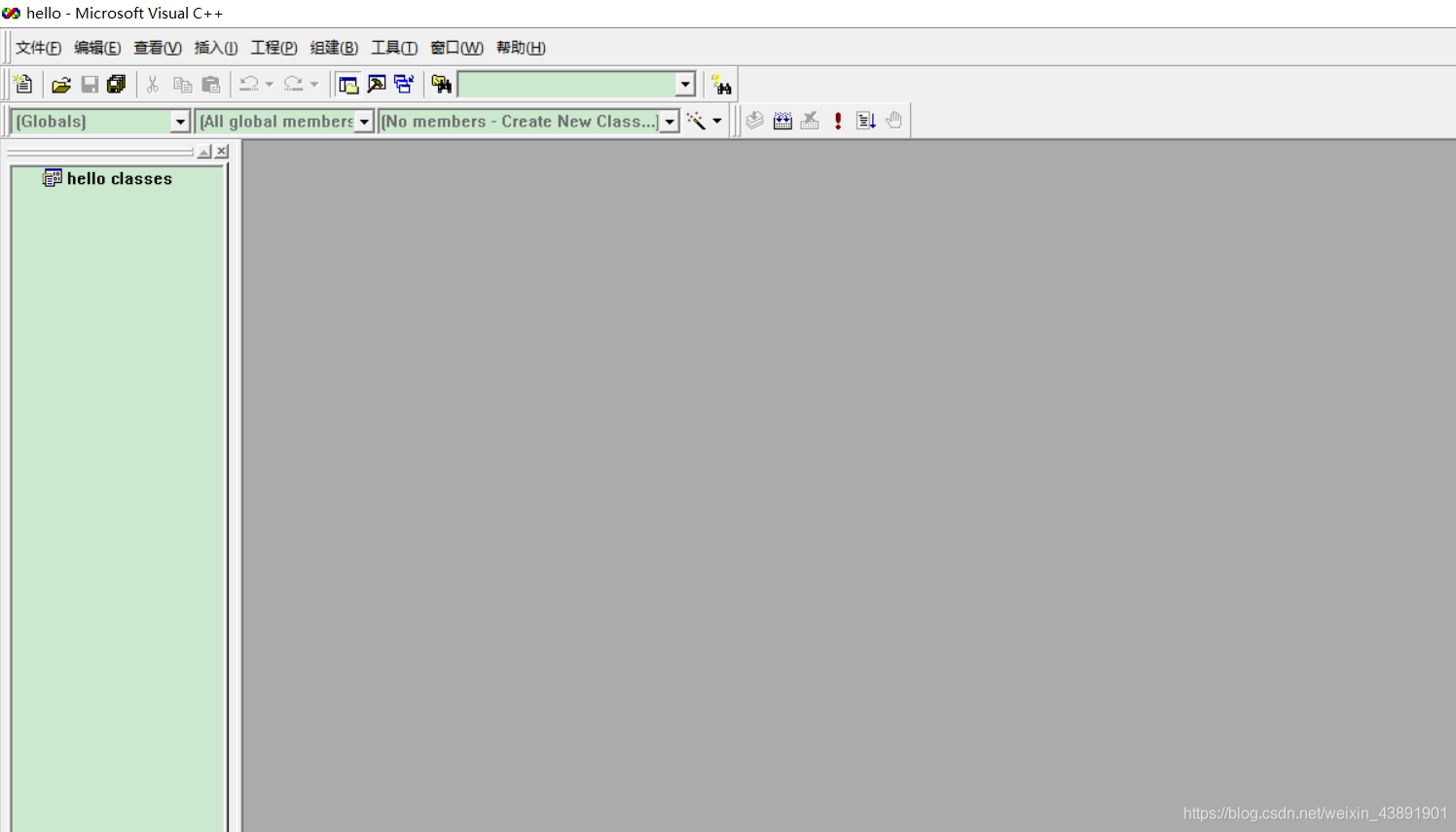1456x832 pixels.
Task: Select the hello classes tree node
Action: click(x=120, y=179)
